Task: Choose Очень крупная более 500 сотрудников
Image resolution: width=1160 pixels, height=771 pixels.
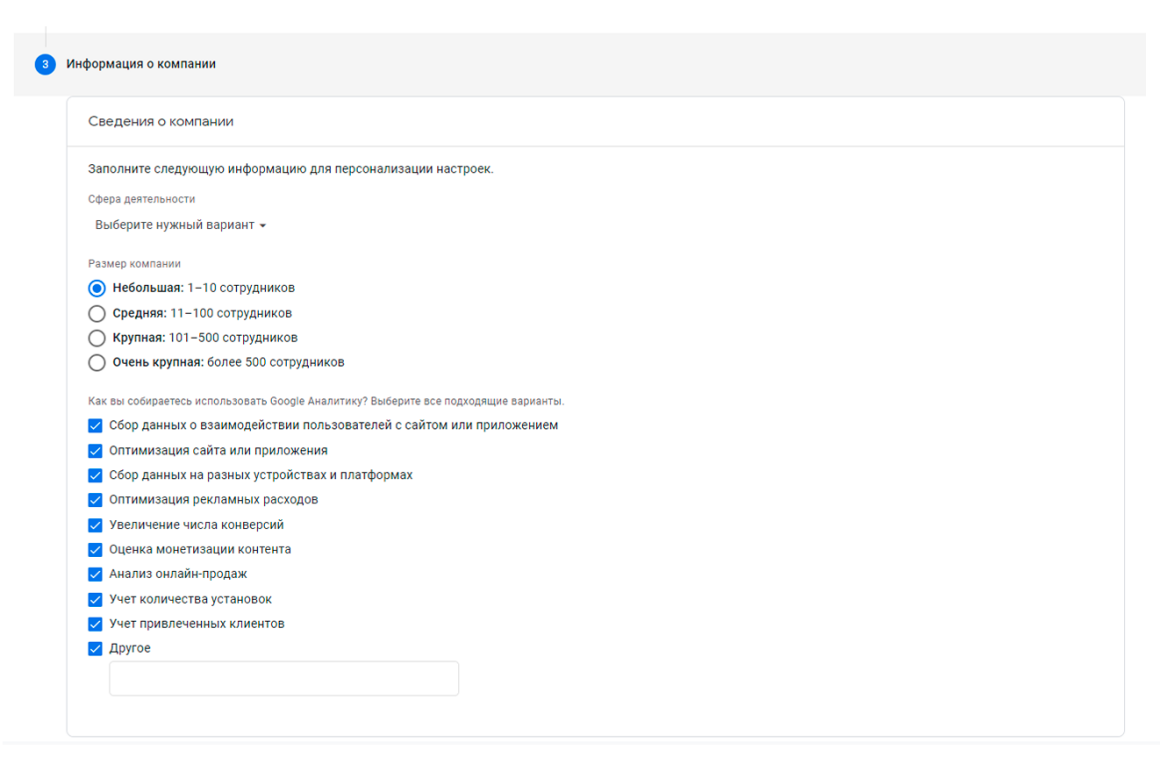Action: [x=97, y=363]
